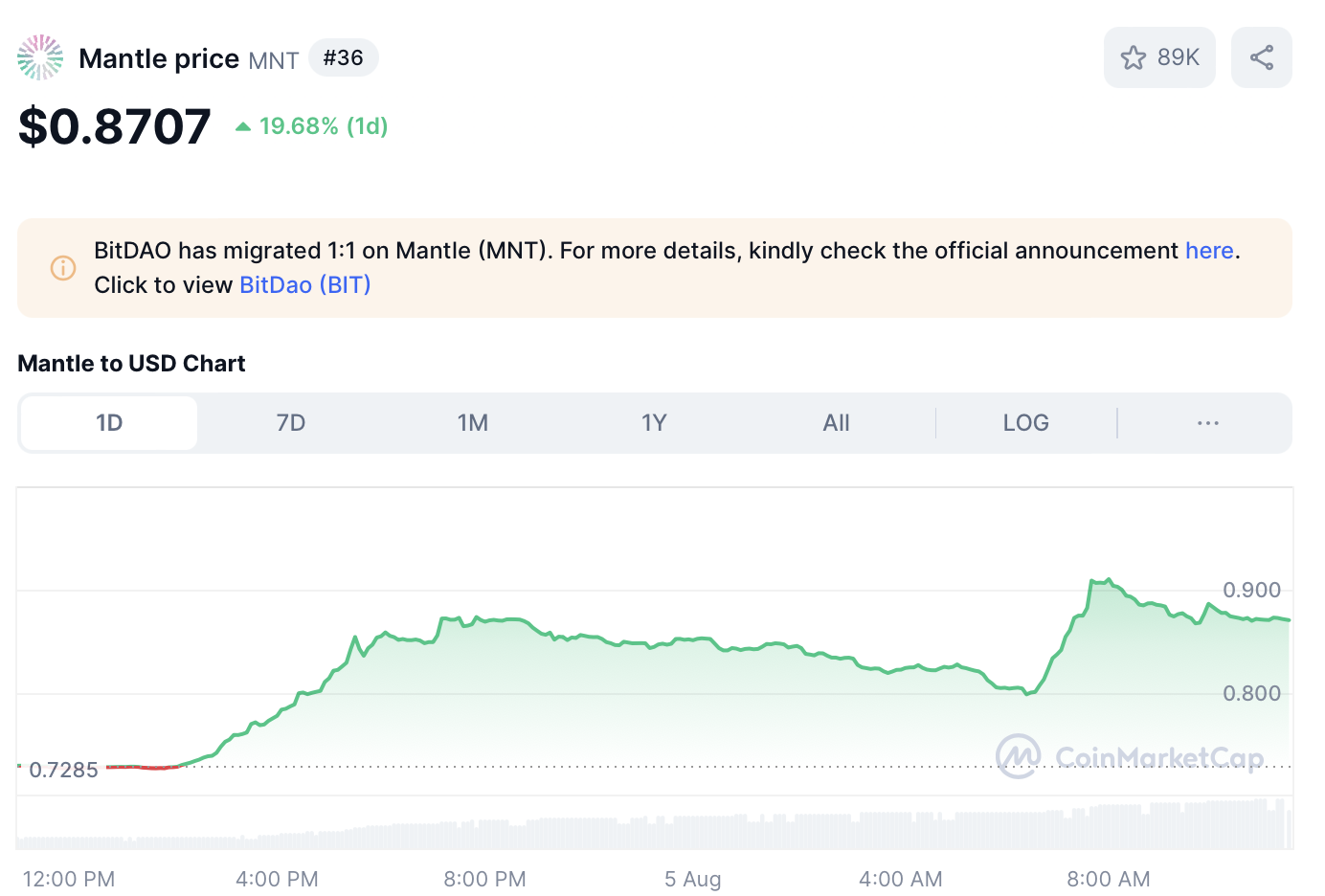The width and height of the screenshot is (1325, 896).
Task: Click the 4:00 AM time axis label
Action: [901, 879]
